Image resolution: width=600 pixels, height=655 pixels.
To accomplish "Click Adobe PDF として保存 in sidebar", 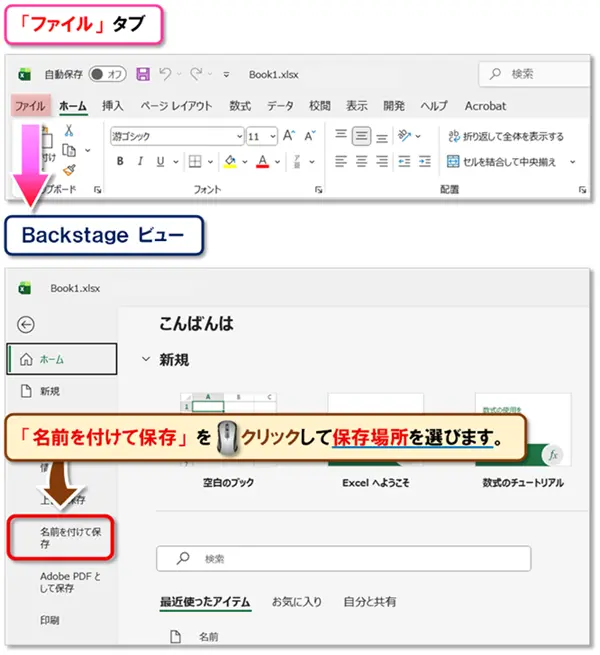I will (70, 582).
